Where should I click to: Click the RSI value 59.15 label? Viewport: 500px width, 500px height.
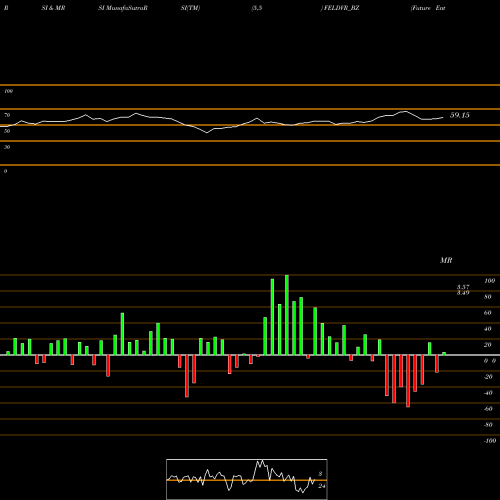[x=460, y=115]
